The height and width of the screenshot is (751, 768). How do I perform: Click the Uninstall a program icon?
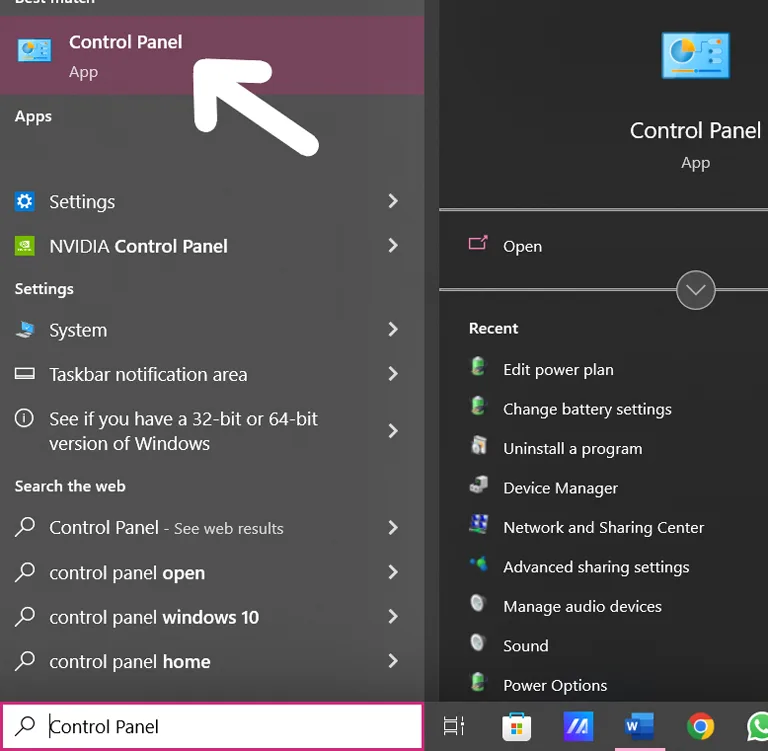(479, 445)
